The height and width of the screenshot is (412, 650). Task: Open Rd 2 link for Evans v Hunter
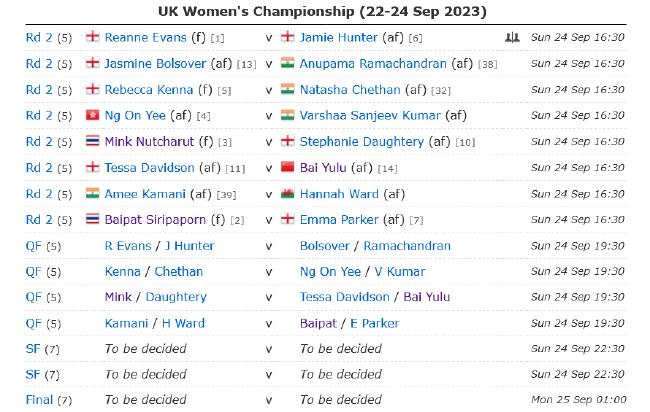[x=39, y=38]
